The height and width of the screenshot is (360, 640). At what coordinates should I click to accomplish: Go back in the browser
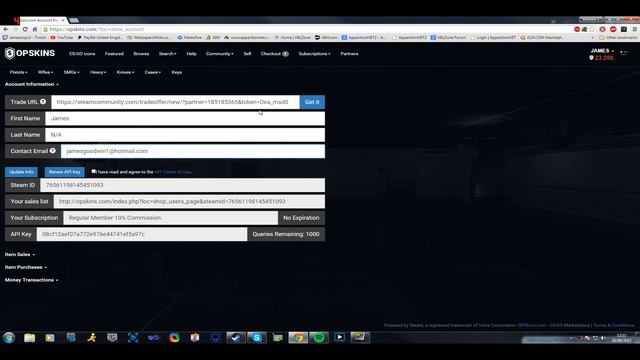[6, 29]
